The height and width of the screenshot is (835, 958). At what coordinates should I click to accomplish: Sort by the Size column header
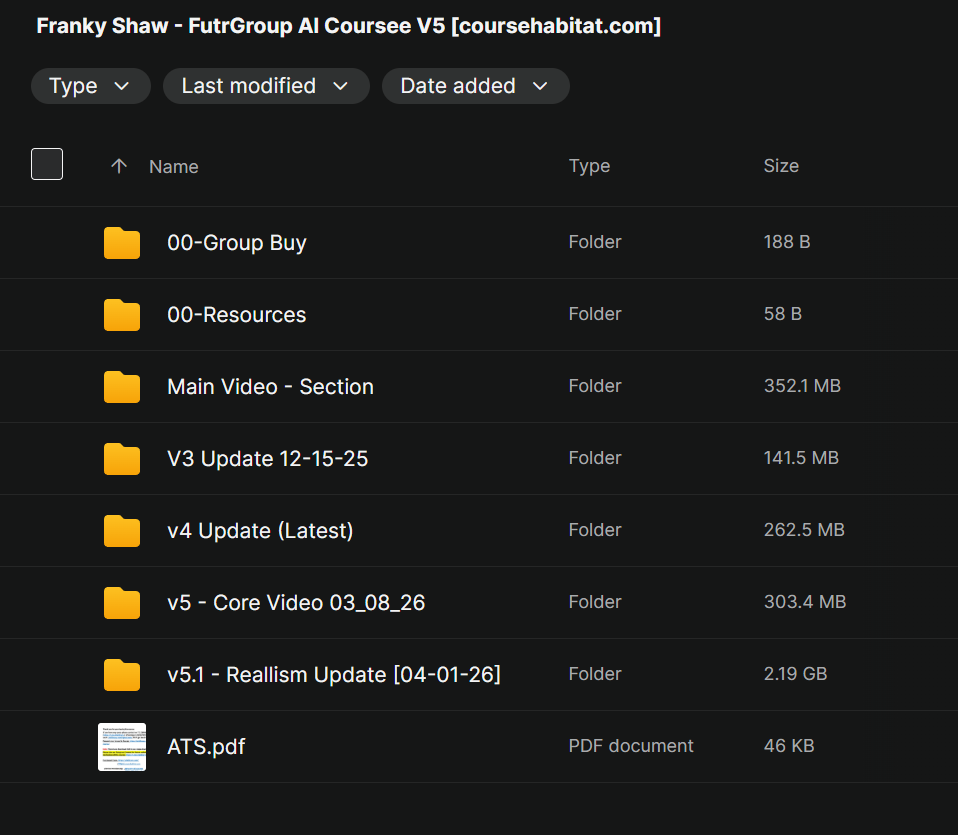pos(781,166)
